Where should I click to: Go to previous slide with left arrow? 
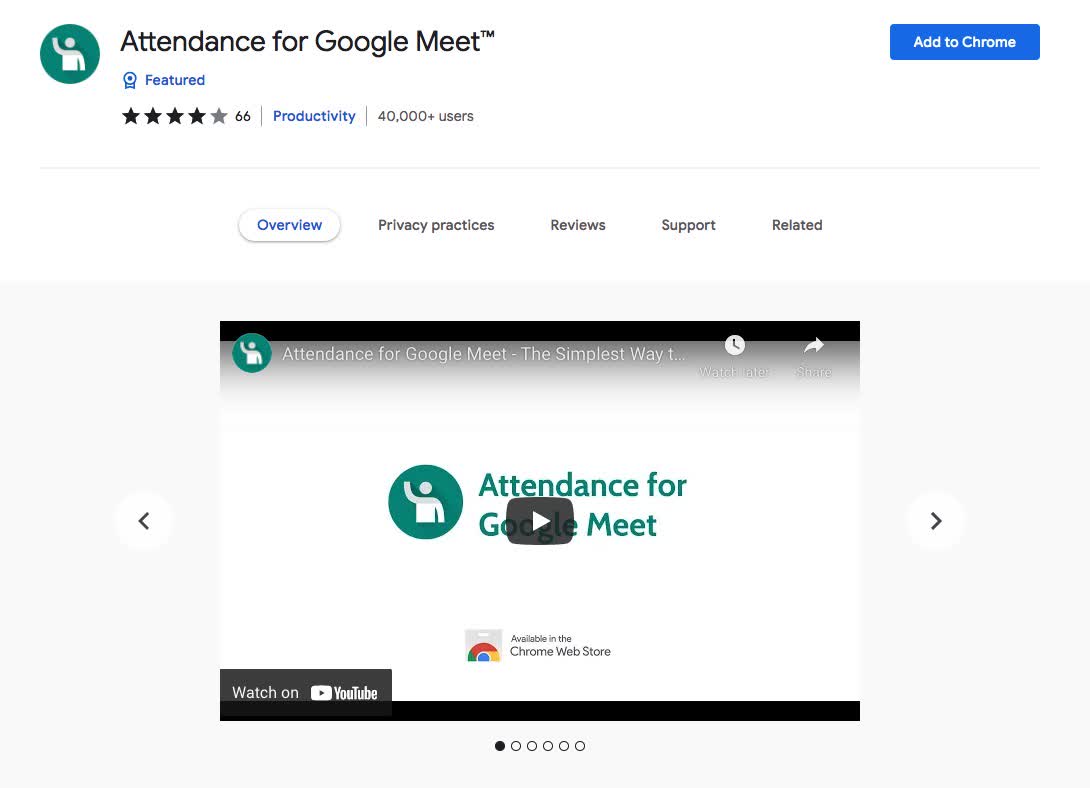144,520
